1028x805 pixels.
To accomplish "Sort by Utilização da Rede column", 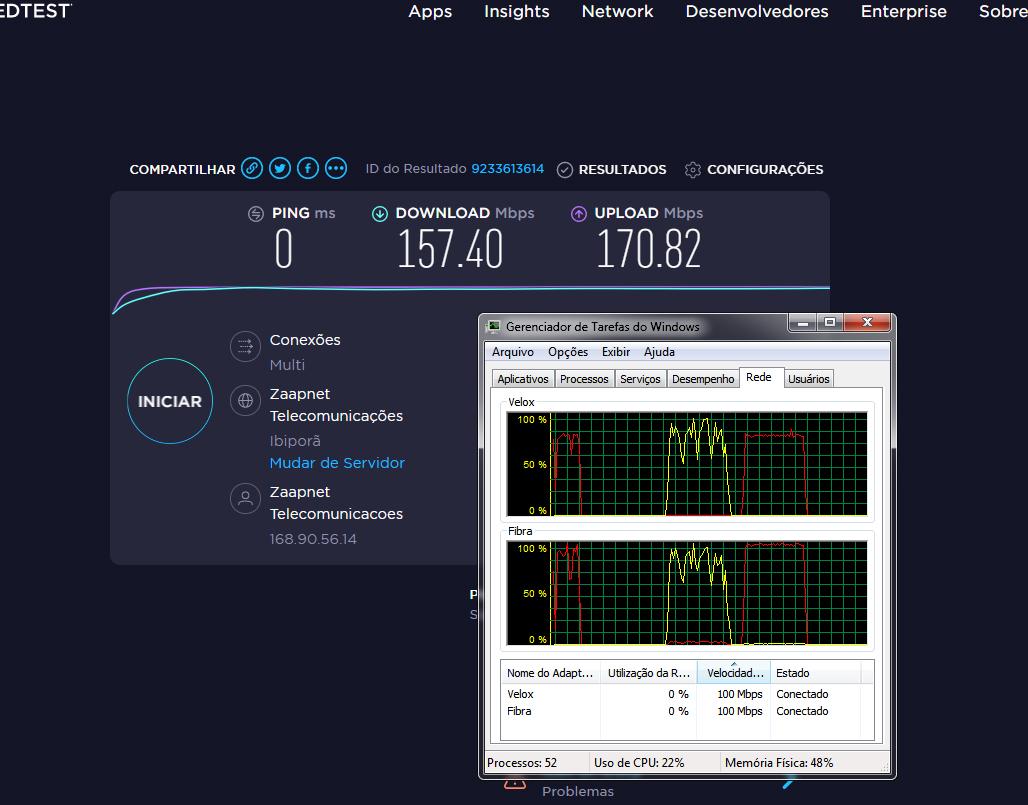I will pyautogui.click(x=648, y=673).
